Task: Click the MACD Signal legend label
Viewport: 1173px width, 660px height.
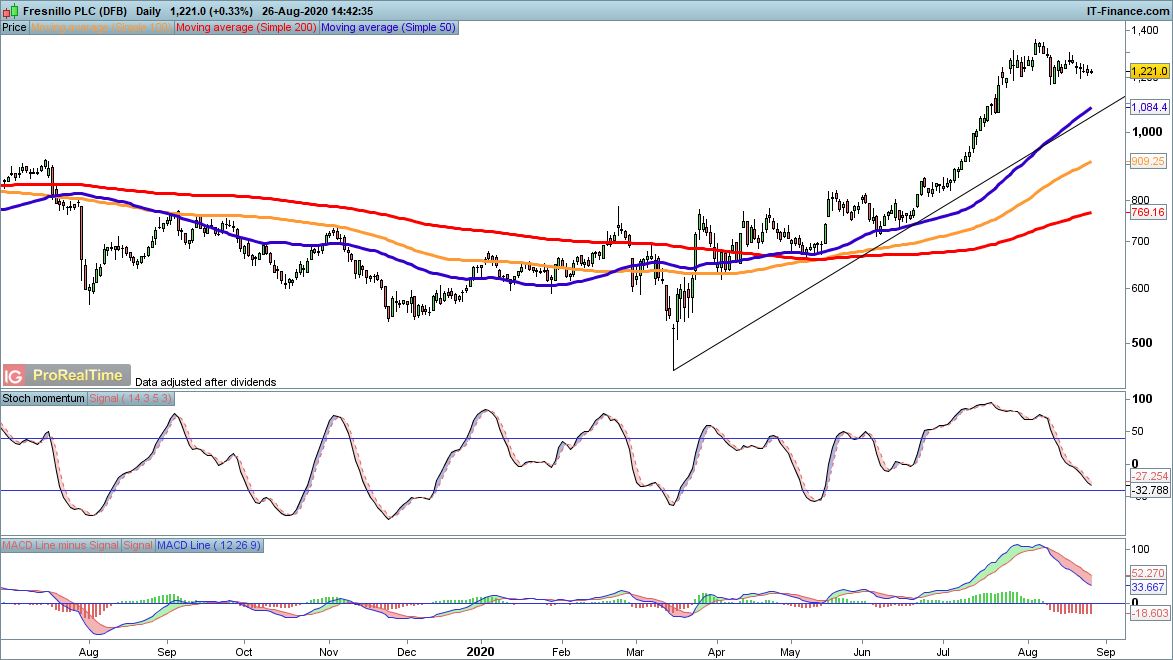Action: click(138, 545)
